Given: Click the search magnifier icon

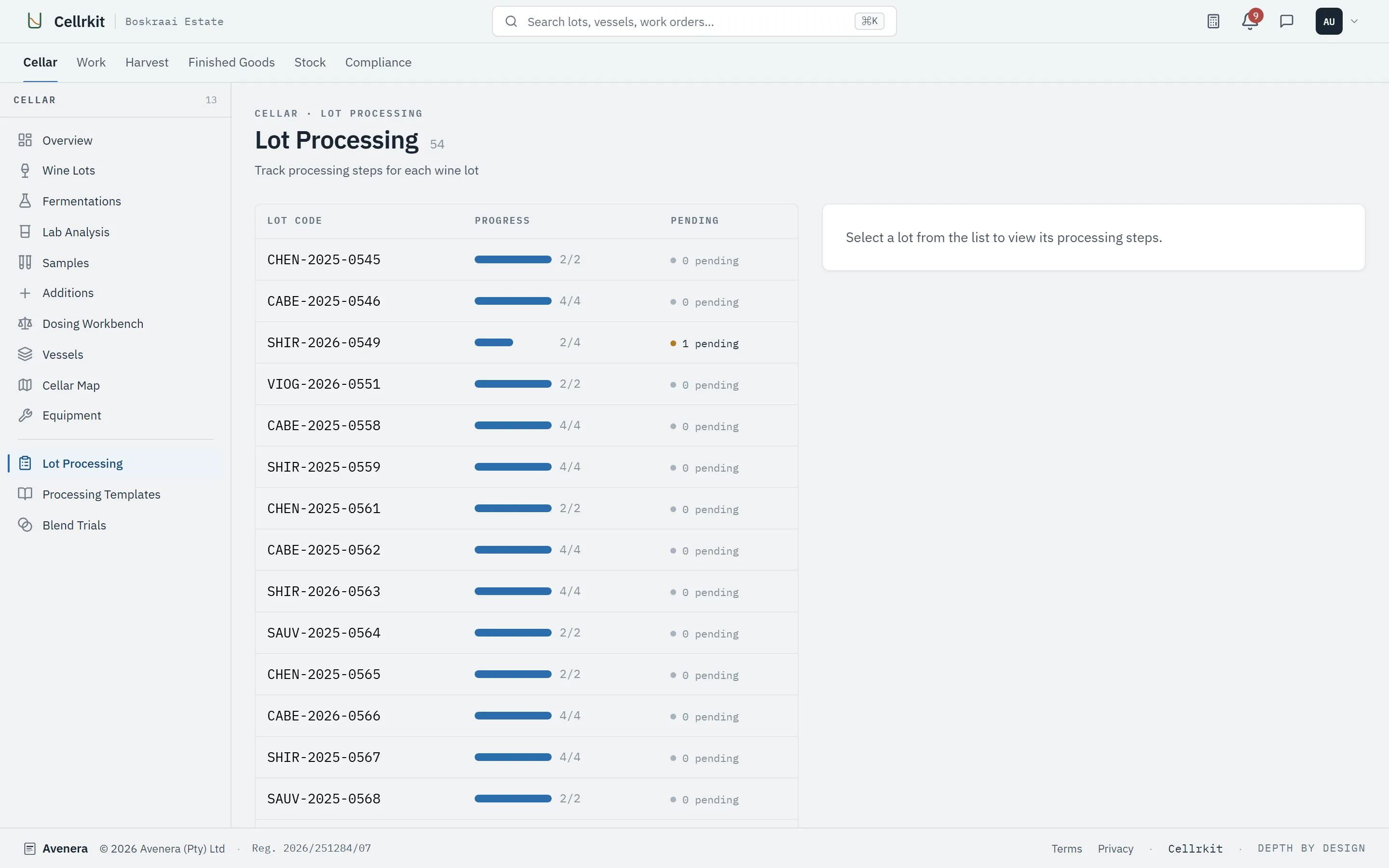Looking at the screenshot, I should pyautogui.click(x=511, y=21).
